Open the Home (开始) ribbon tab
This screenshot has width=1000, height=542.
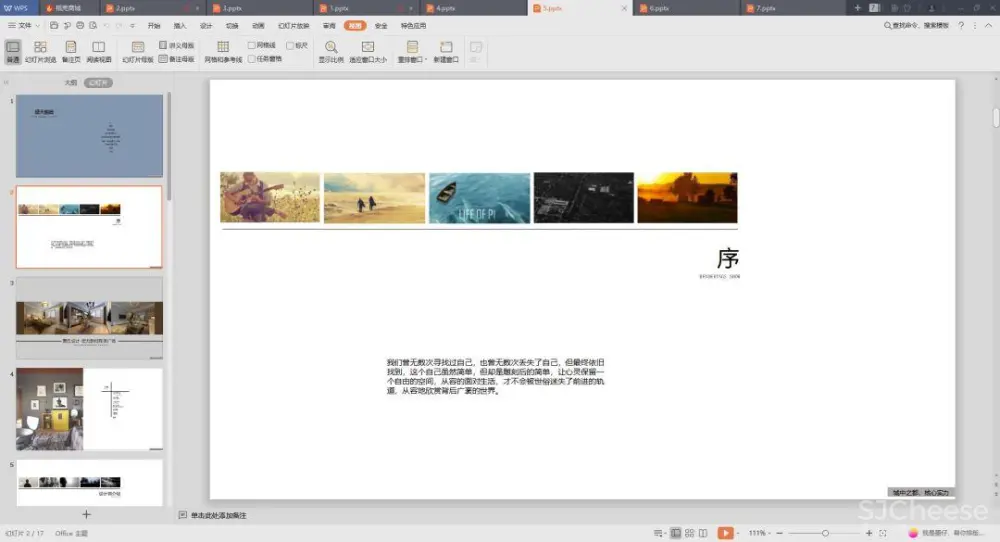pyautogui.click(x=154, y=26)
